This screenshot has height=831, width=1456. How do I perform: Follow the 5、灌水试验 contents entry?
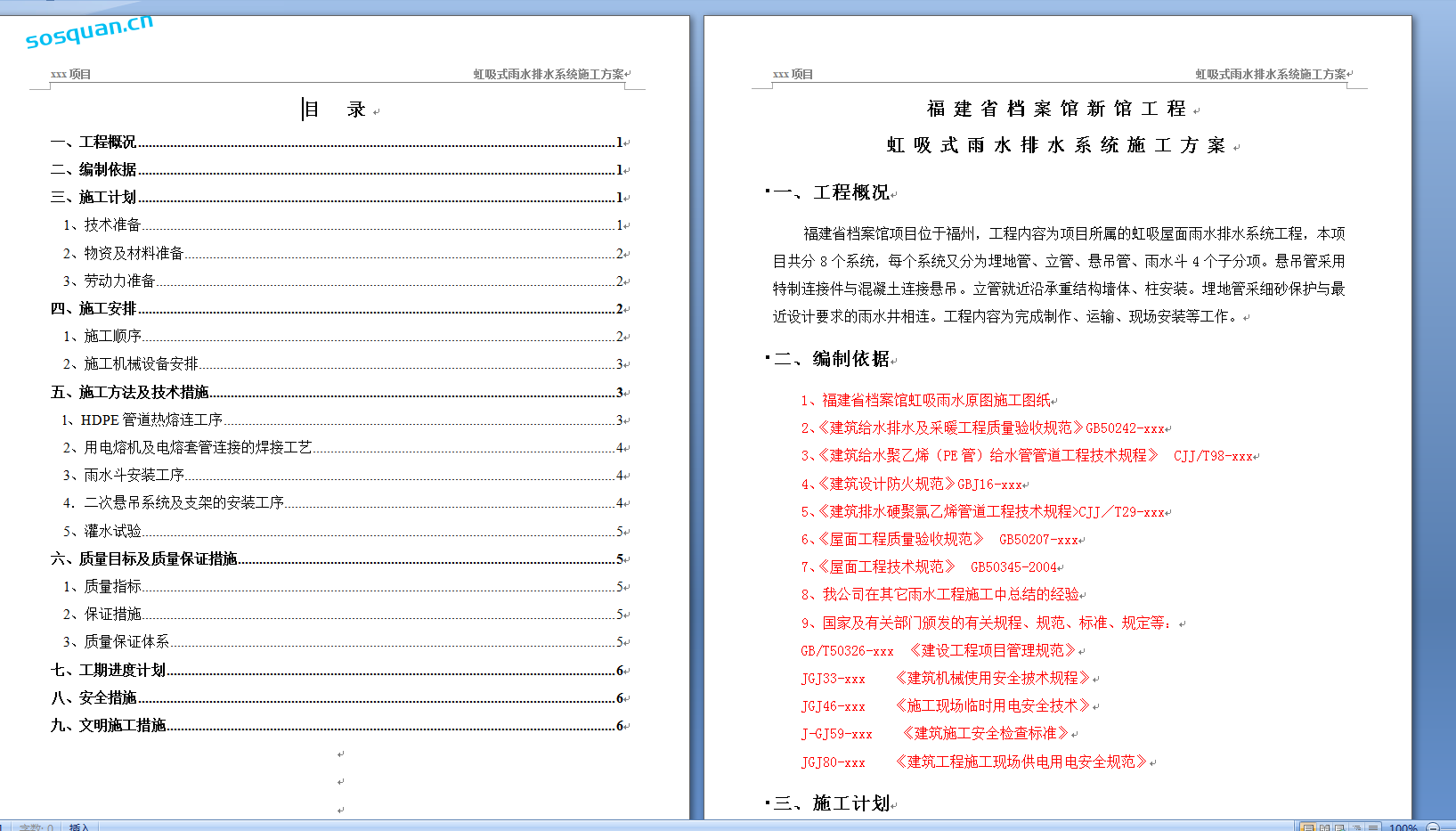pyautogui.click(x=102, y=531)
